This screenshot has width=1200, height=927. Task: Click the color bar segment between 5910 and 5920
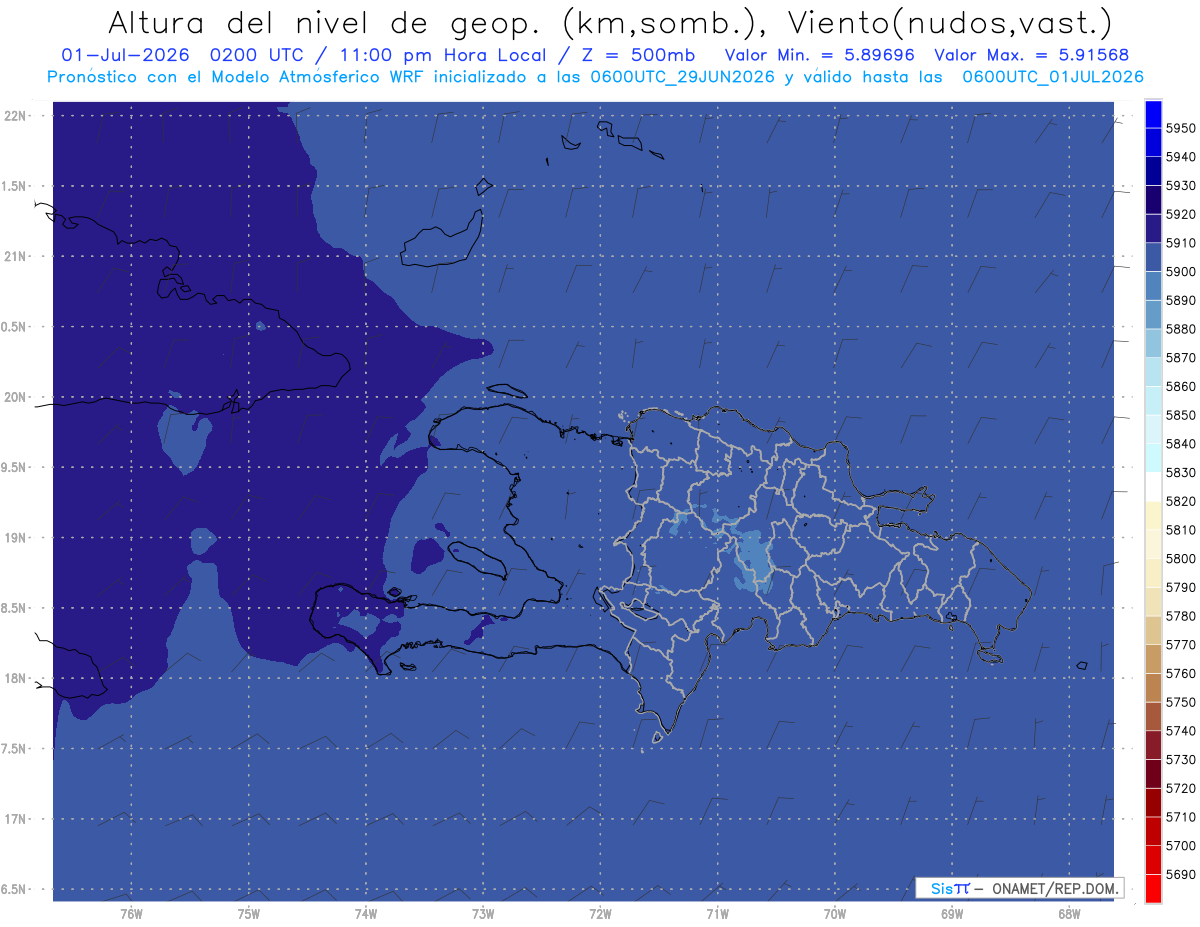1153,229
